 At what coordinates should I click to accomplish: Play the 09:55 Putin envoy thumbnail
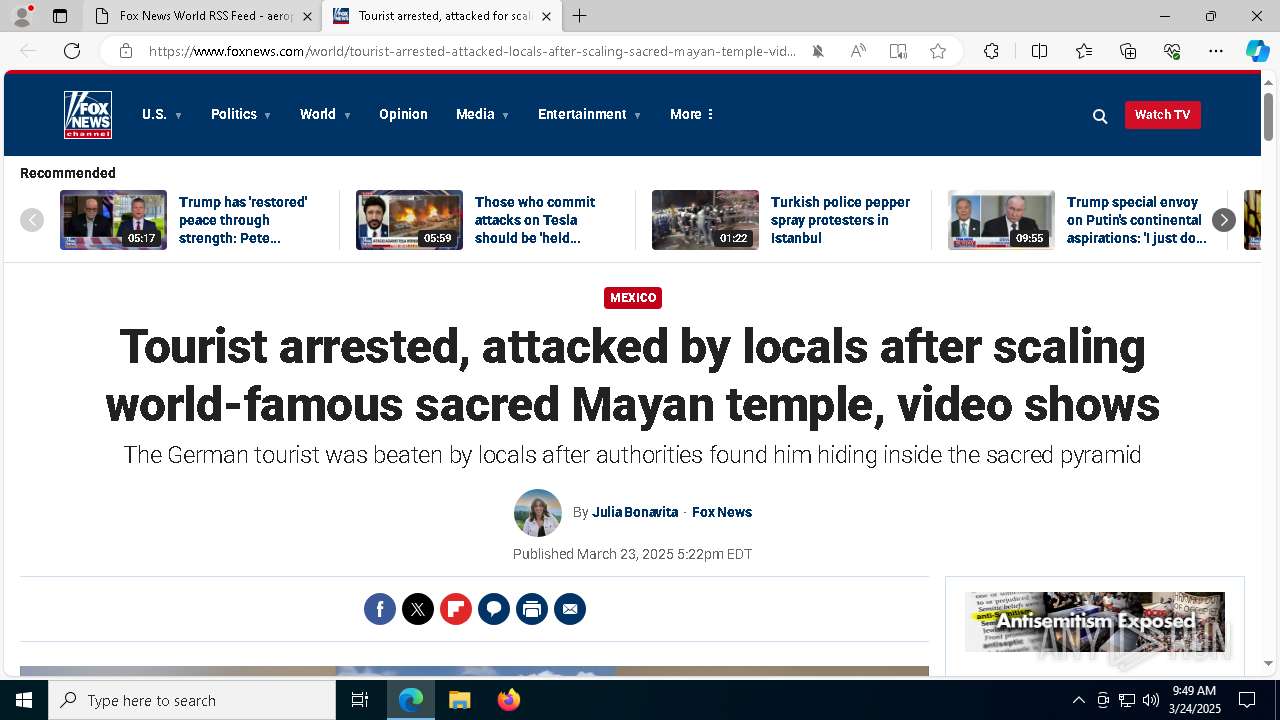coord(1001,220)
